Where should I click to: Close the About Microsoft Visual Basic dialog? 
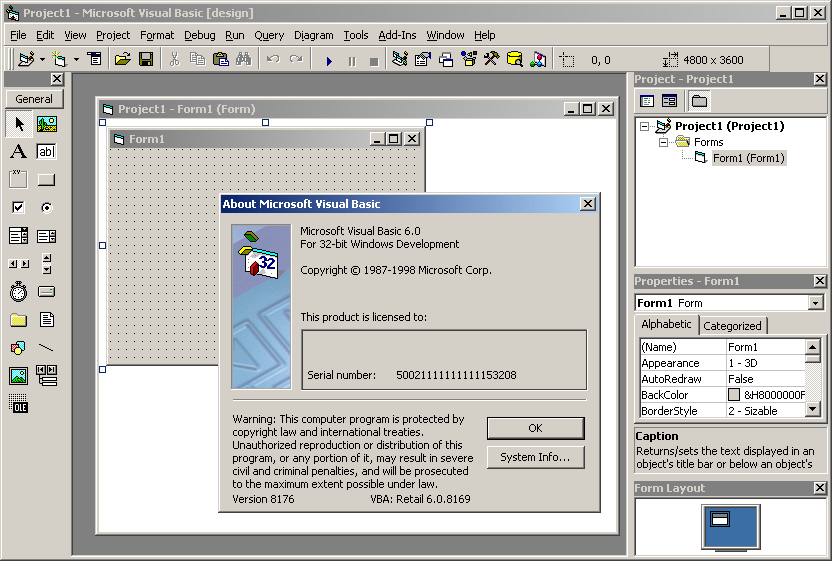tap(587, 204)
